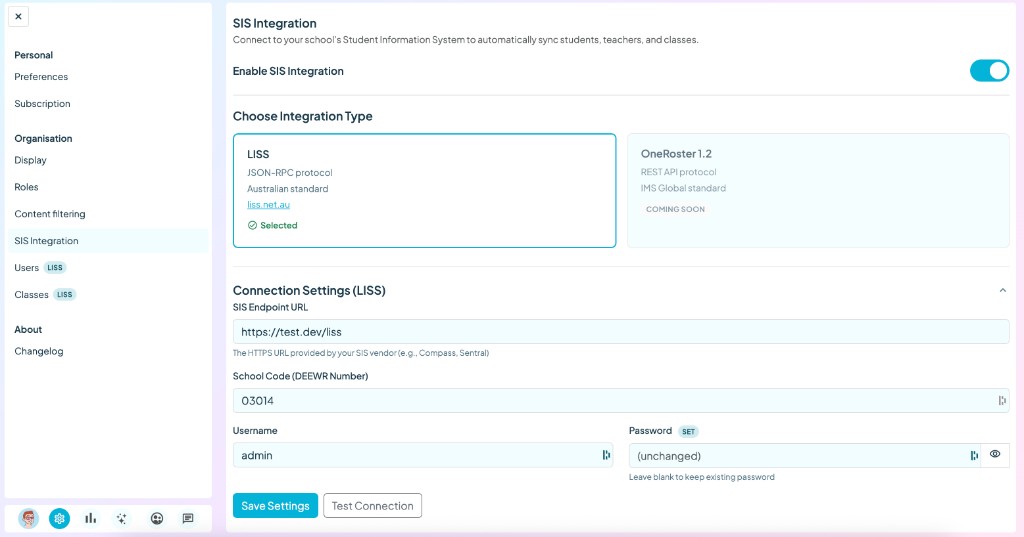Open Classes LISS in the sidebar
Image resolution: width=1024 pixels, height=537 pixels.
click(x=45, y=295)
